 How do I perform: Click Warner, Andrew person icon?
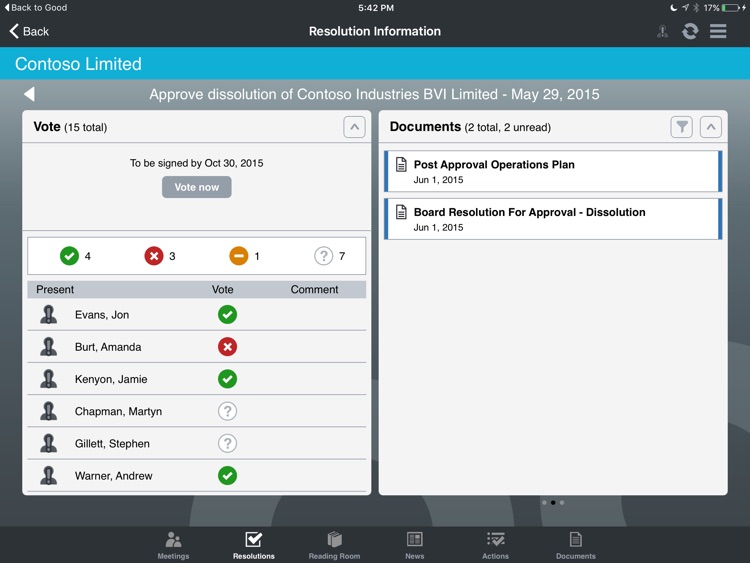[x=48, y=475]
